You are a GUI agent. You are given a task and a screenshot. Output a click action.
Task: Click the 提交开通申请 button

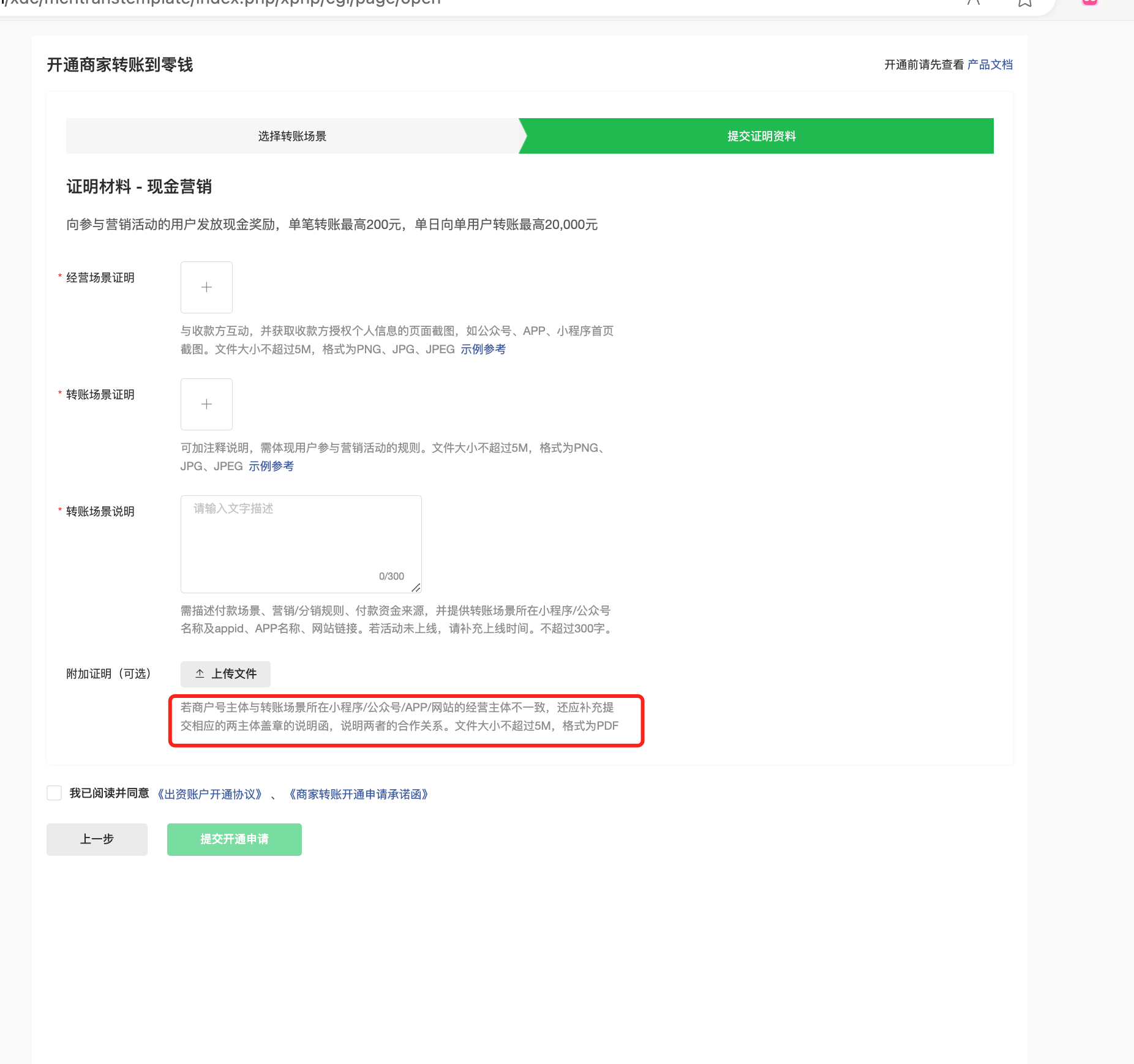pos(235,839)
